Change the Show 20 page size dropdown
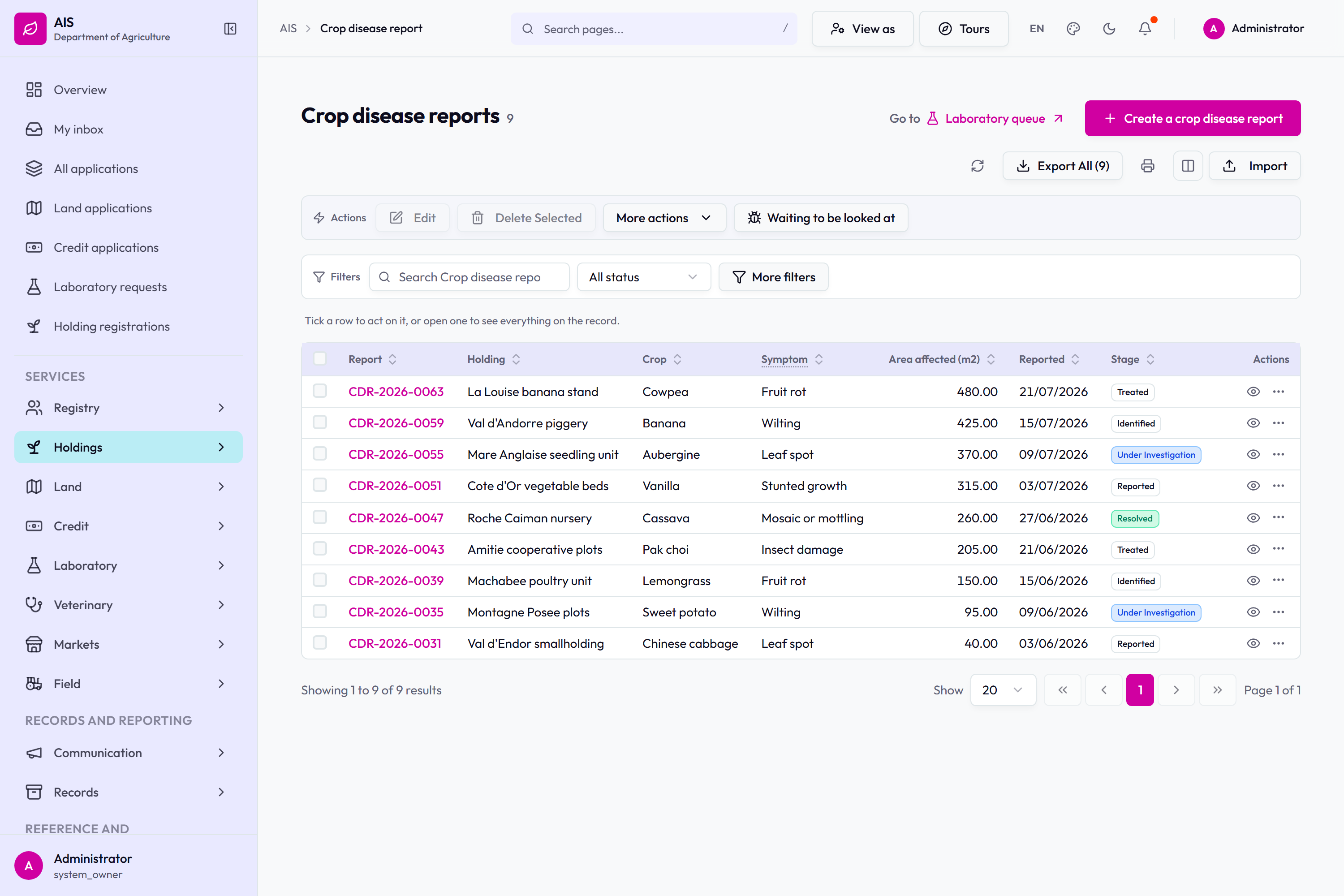The height and width of the screenshot is (896, 1344). [1003, 690]
